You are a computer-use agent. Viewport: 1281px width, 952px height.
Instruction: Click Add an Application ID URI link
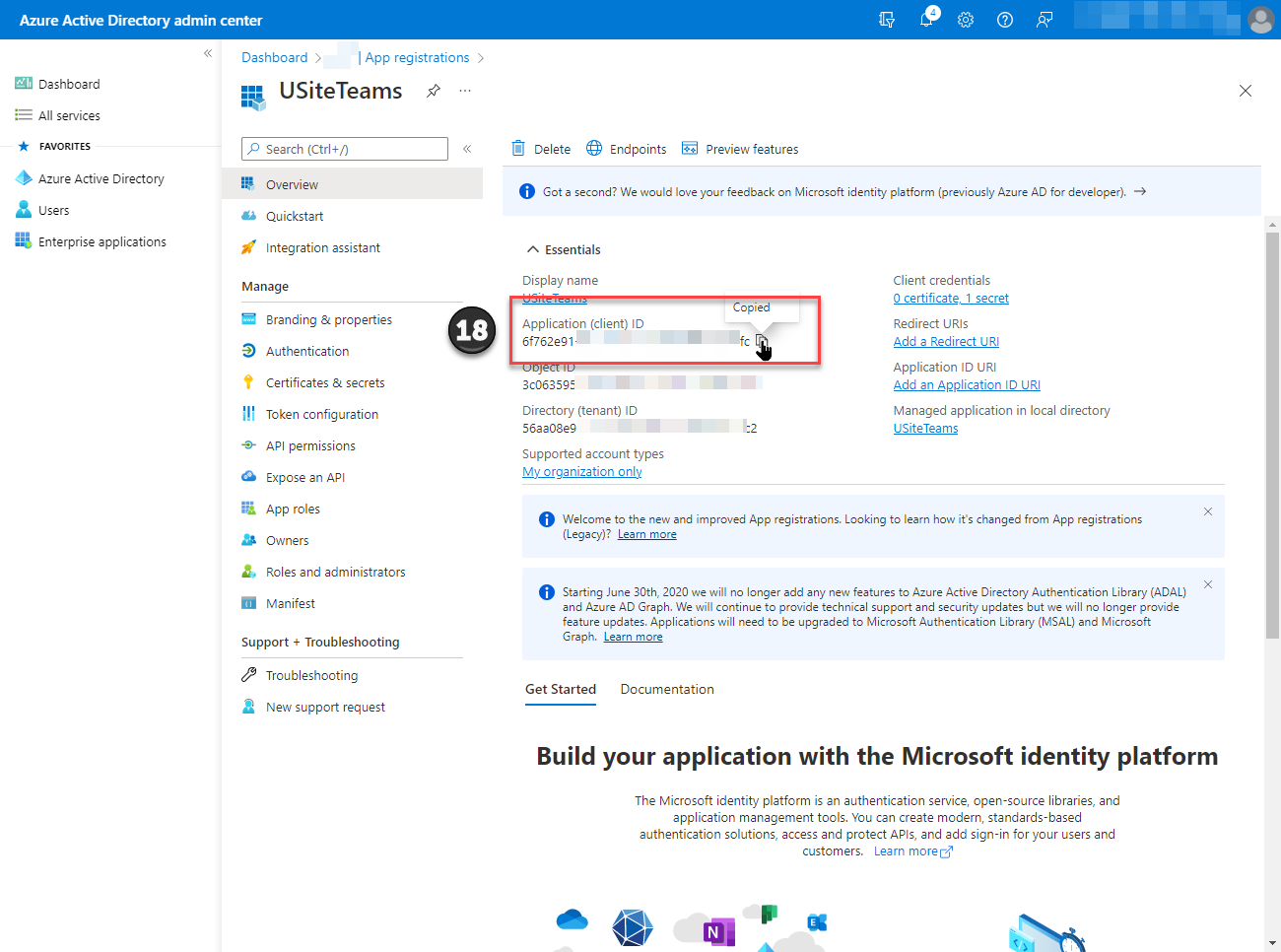tap(967, 384)
